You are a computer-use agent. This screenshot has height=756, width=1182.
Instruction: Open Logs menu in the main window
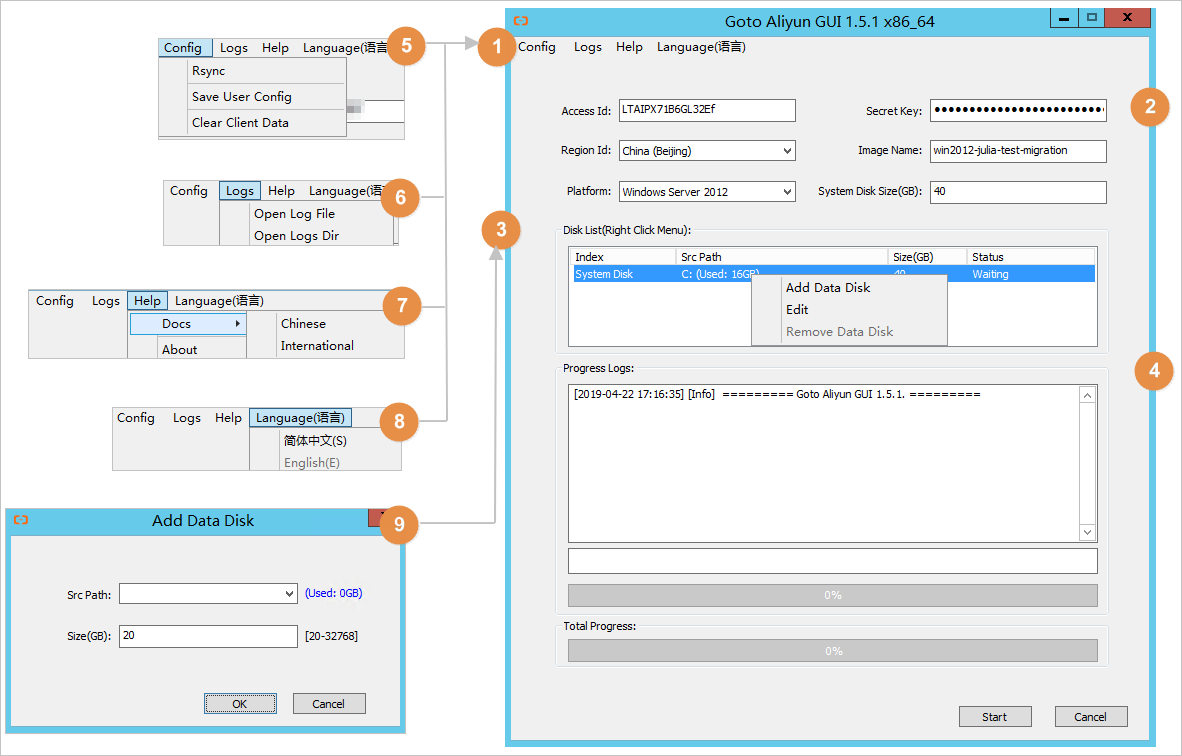point(587,47)
